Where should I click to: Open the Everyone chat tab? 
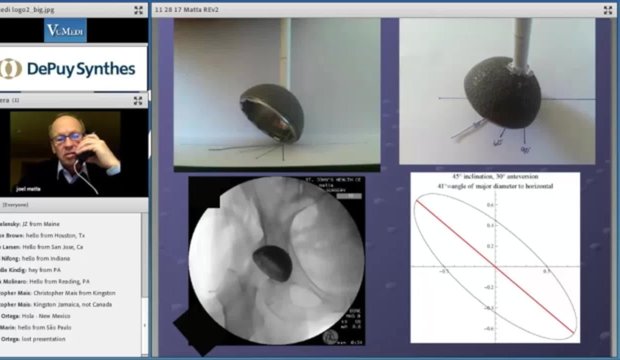point(16,205)
